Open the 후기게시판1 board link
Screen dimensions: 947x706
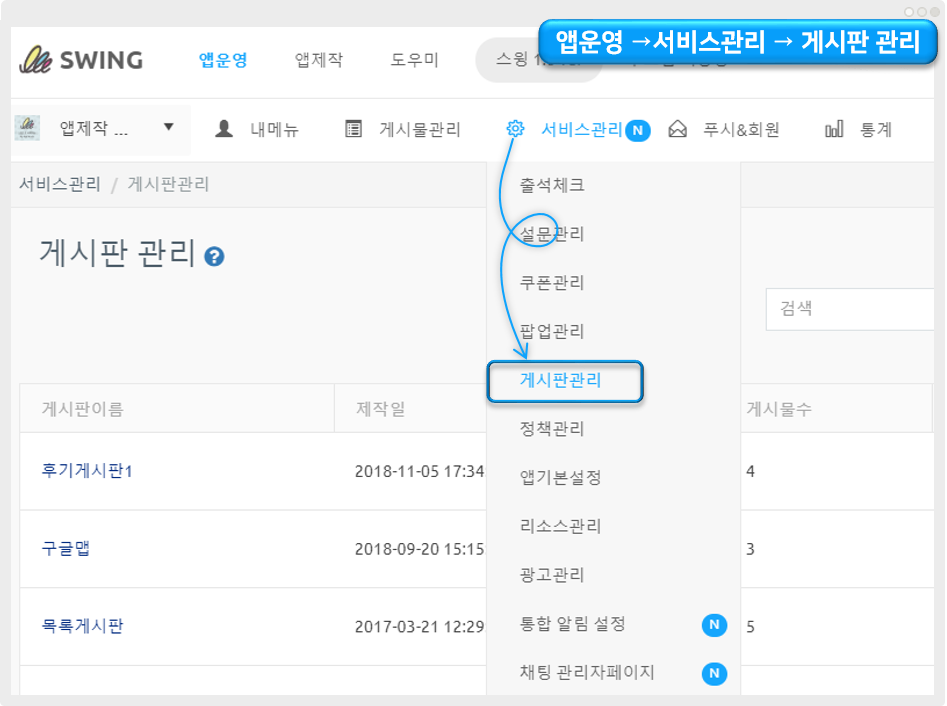87,470
